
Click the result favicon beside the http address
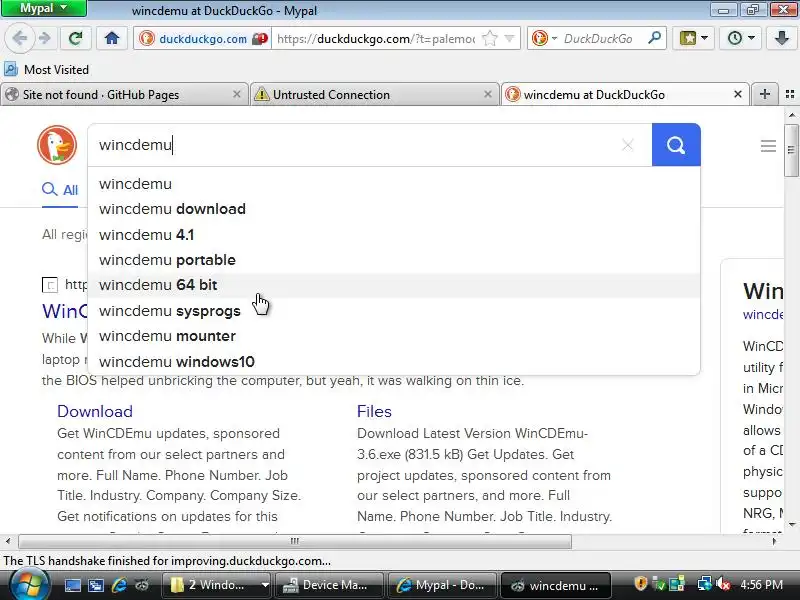click(49, 285)
